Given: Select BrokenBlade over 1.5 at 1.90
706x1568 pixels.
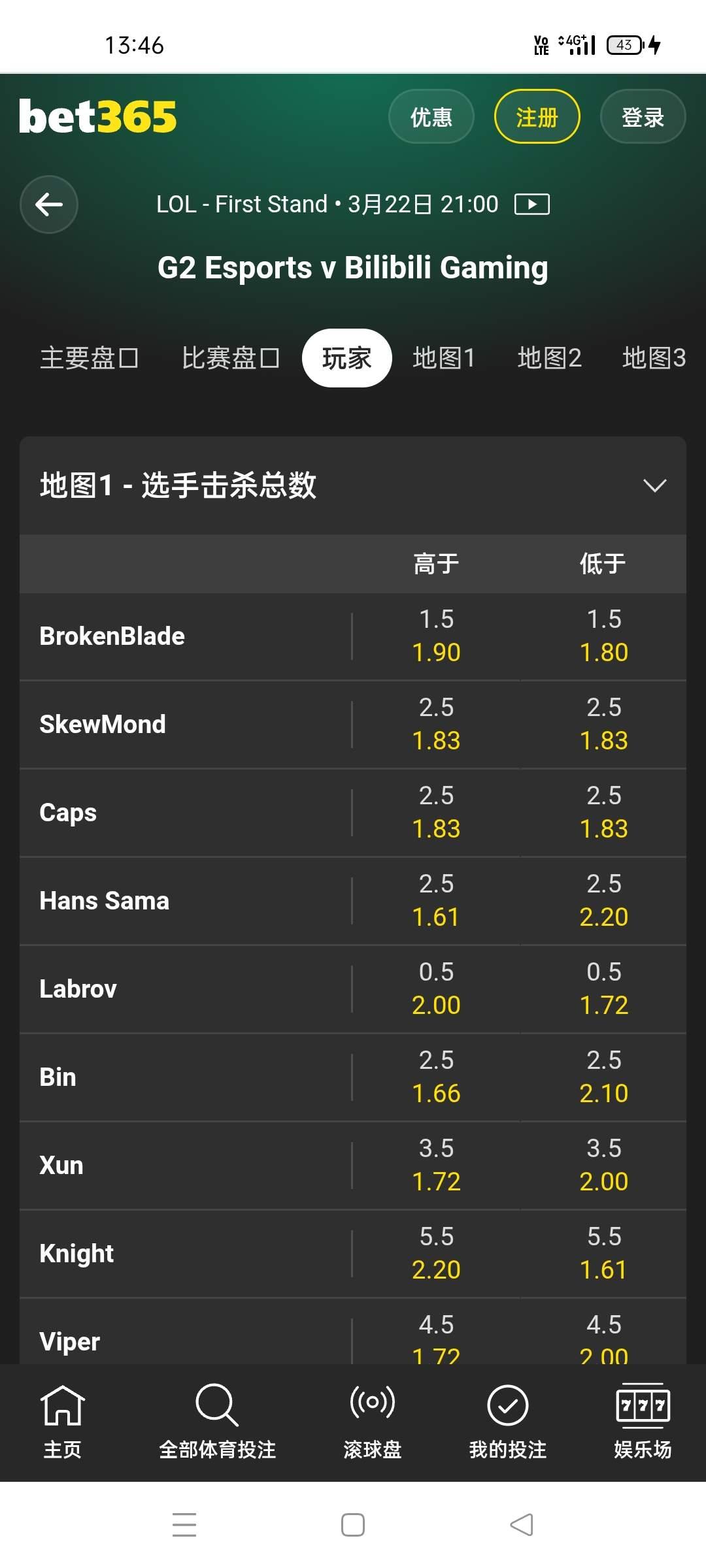Looking at the screenshot, I should pyautogui.click(x=436, y=636).
